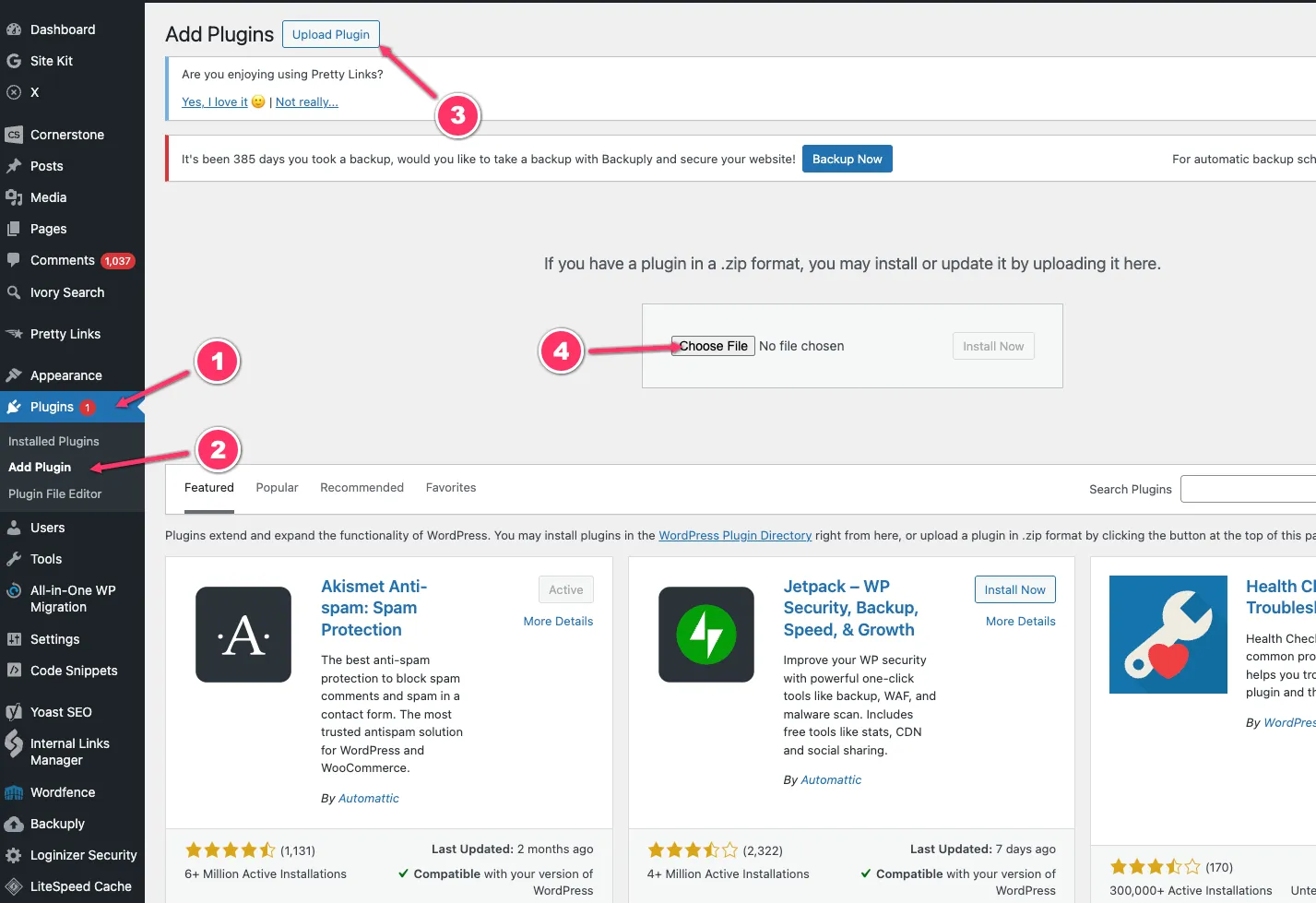Select Add Plugin submenu item
The height and width of the screenshot is (903, 1316).
pyautogui.click(x=40, y=467)
